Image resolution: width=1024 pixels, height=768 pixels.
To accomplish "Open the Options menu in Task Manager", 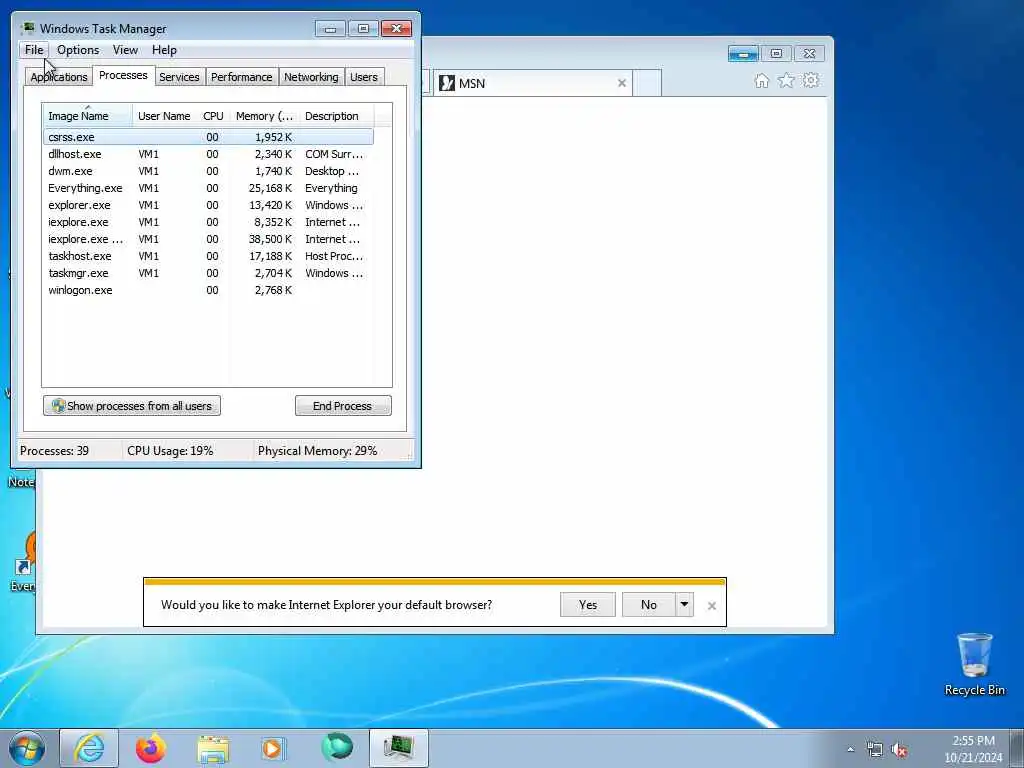I will [78, 50].
